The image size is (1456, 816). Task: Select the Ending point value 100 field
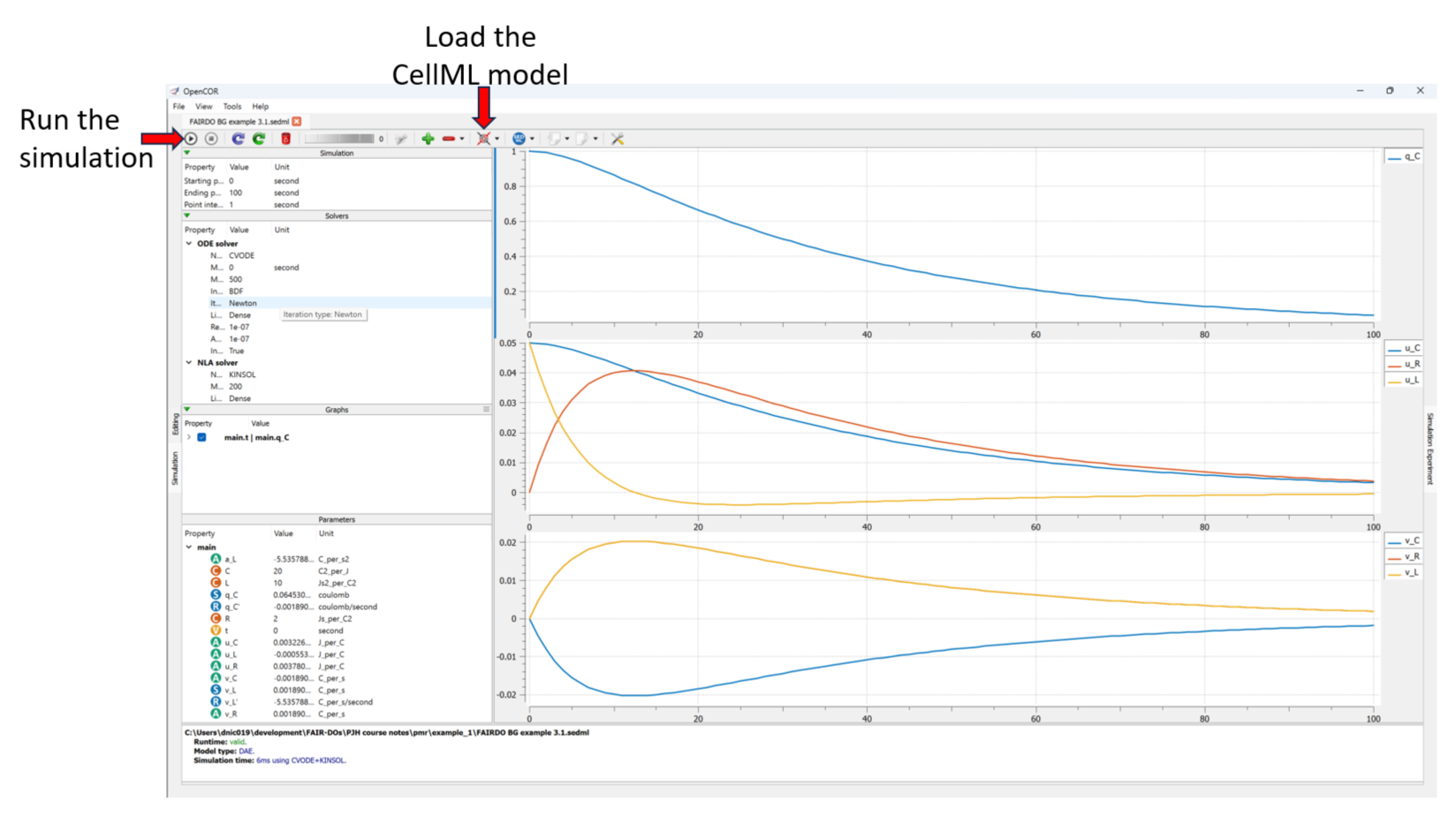point(236,193)
